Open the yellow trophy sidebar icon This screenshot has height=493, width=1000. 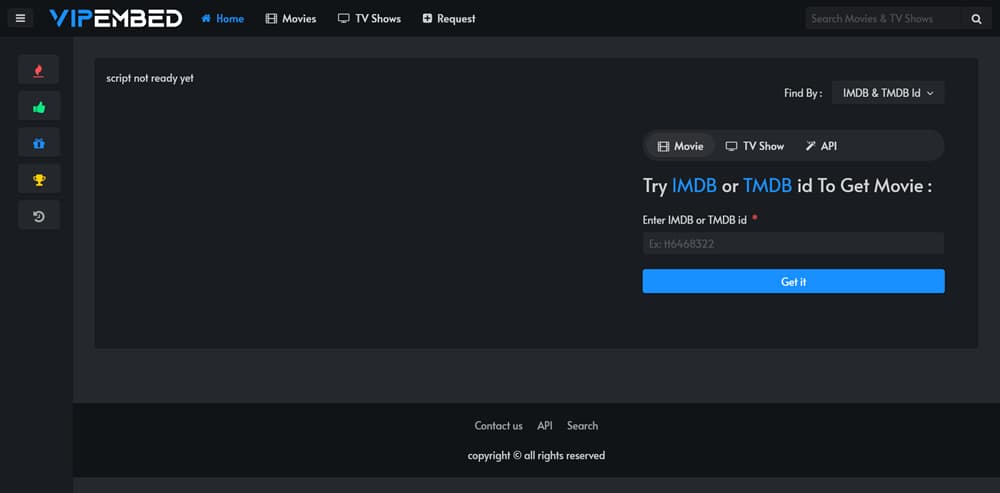click(39, 179)
